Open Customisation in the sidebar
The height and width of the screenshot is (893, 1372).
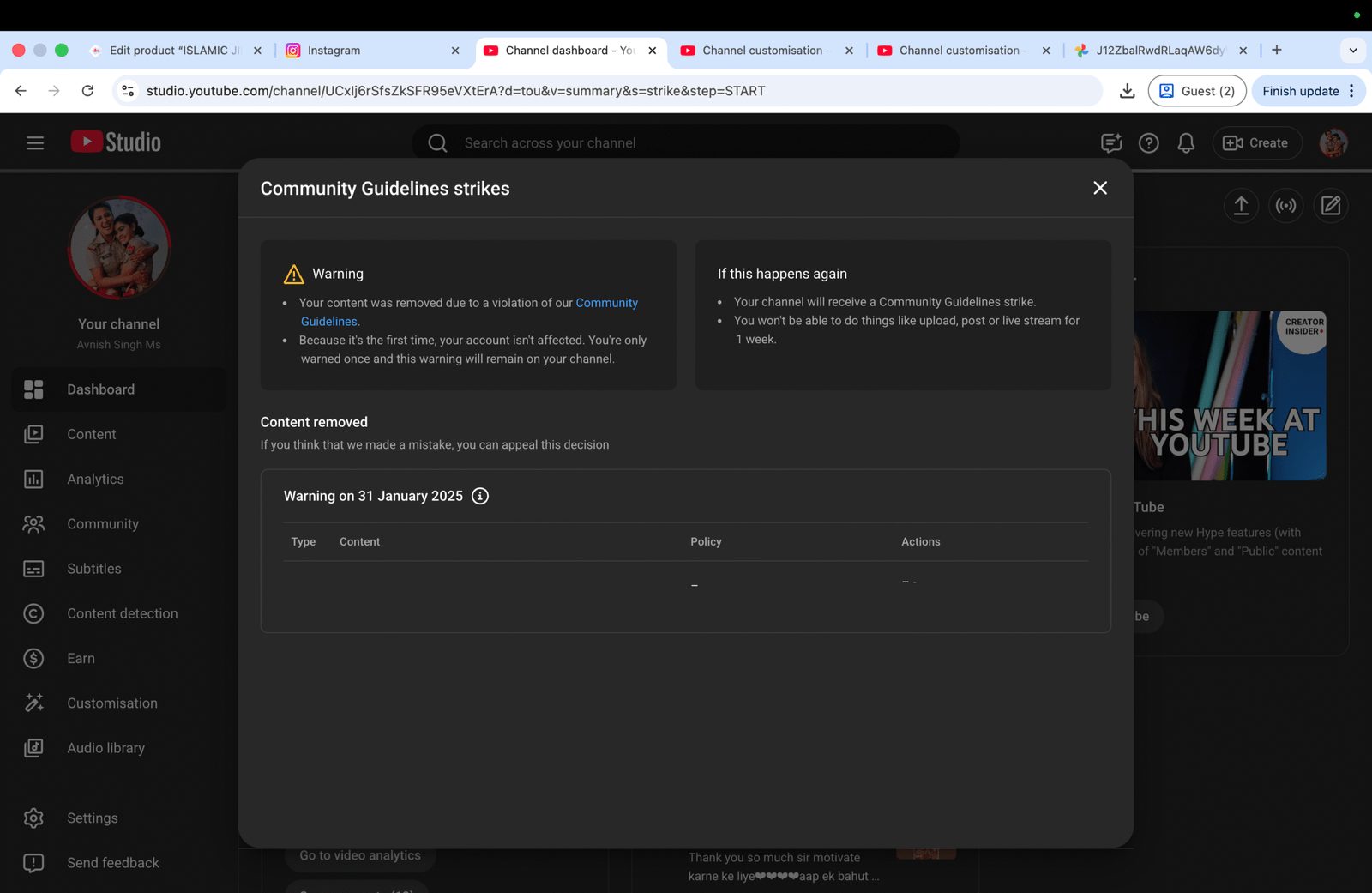coord(112,703)
